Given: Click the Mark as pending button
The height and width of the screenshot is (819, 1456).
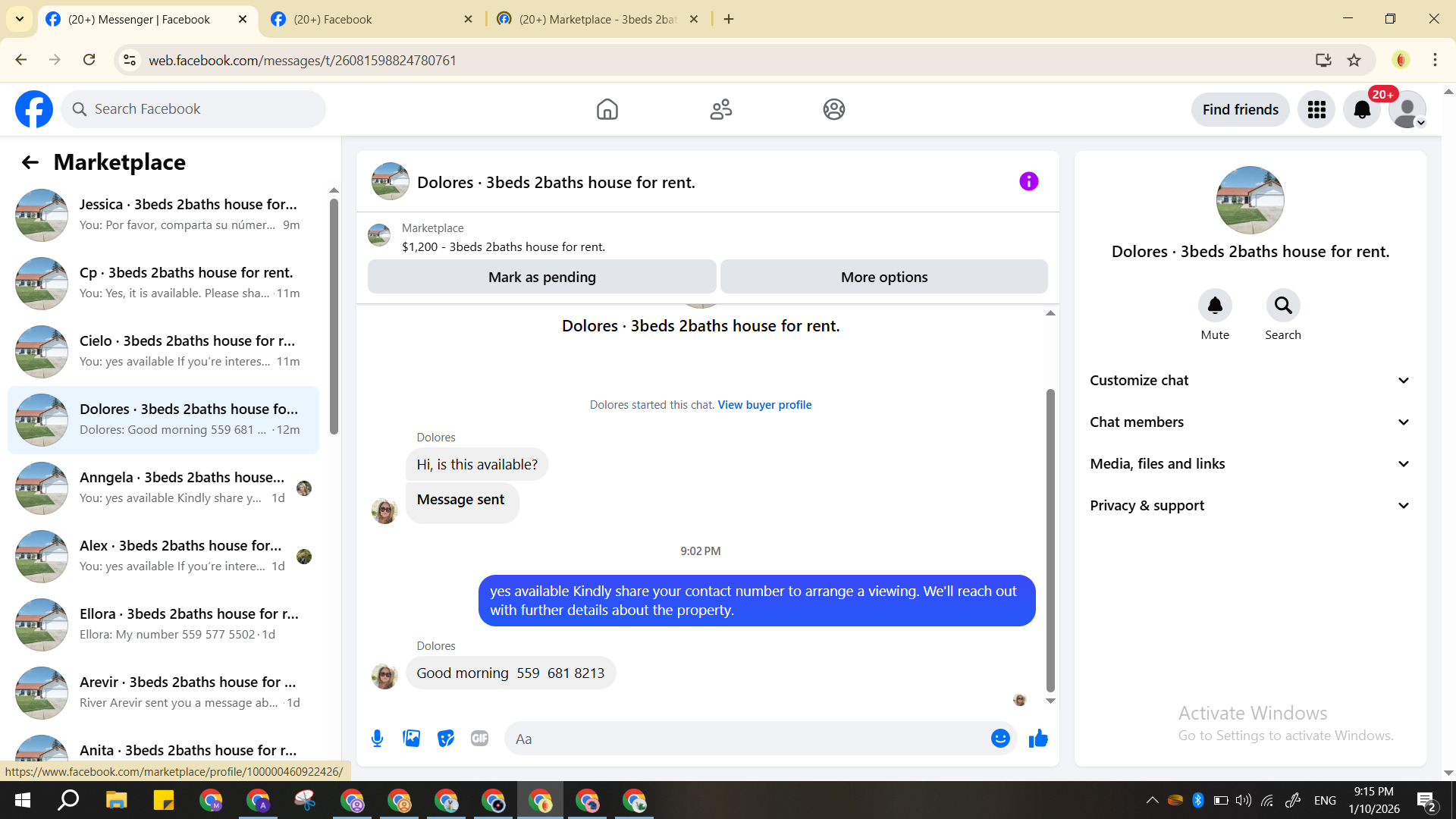Looking at the screenshot, I should pos(541,278).
